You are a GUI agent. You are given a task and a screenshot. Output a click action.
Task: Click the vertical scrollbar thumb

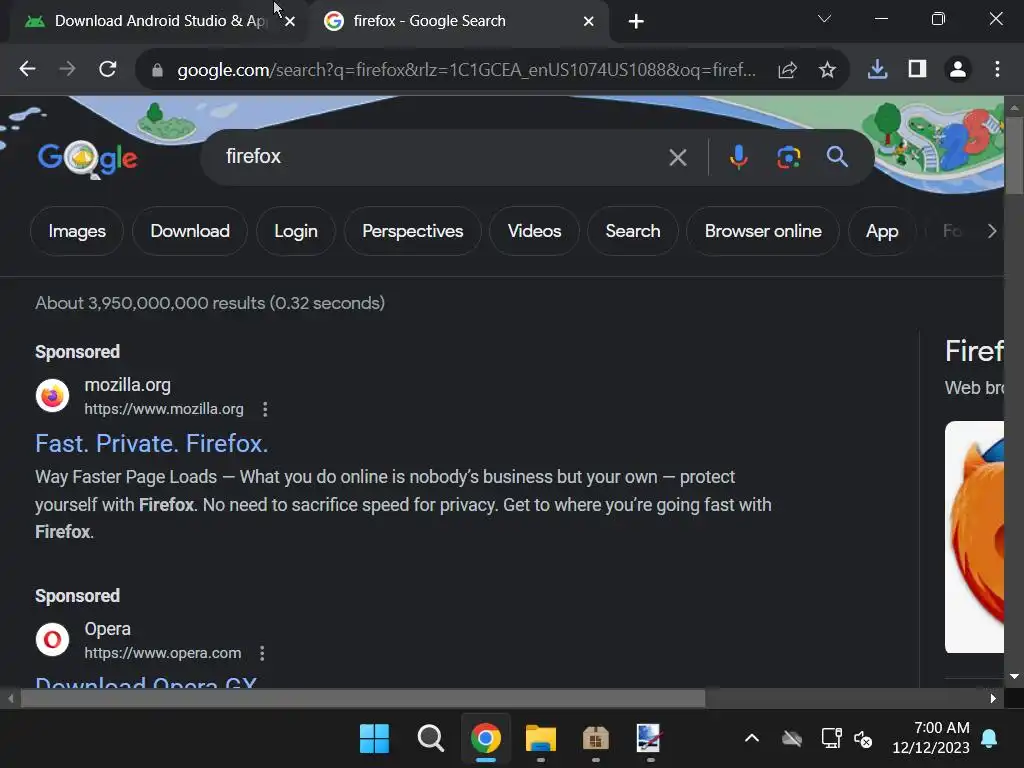click(x=1014, y=155)
